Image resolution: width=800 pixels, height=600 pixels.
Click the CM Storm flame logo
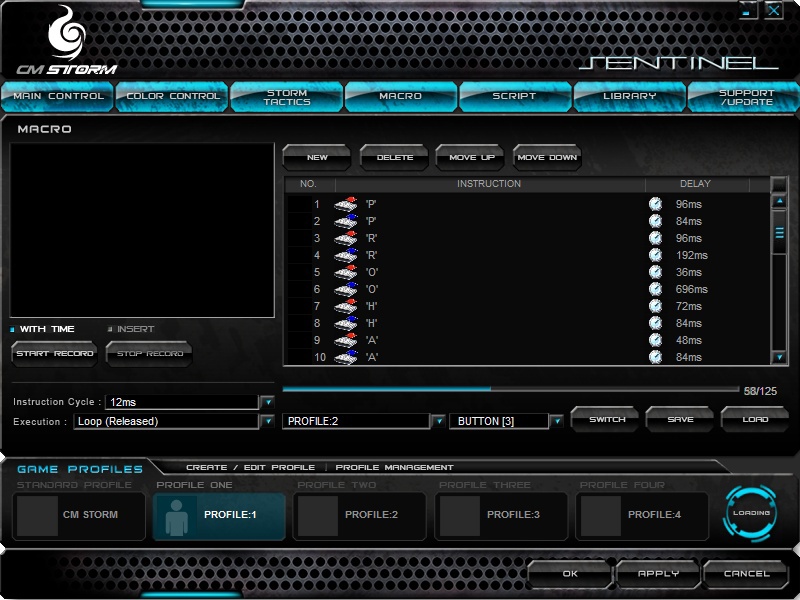pyautogui.click(x=66, y=33)
